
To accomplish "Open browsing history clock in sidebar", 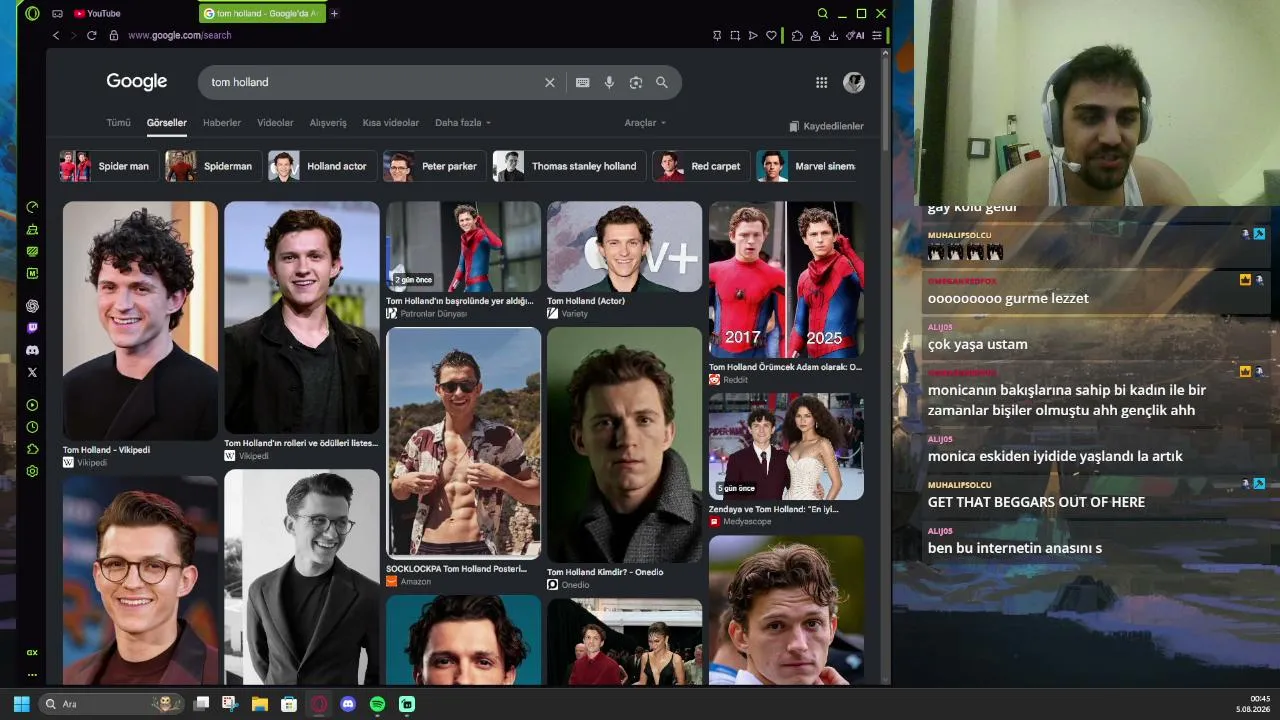I will click(32, 427).
